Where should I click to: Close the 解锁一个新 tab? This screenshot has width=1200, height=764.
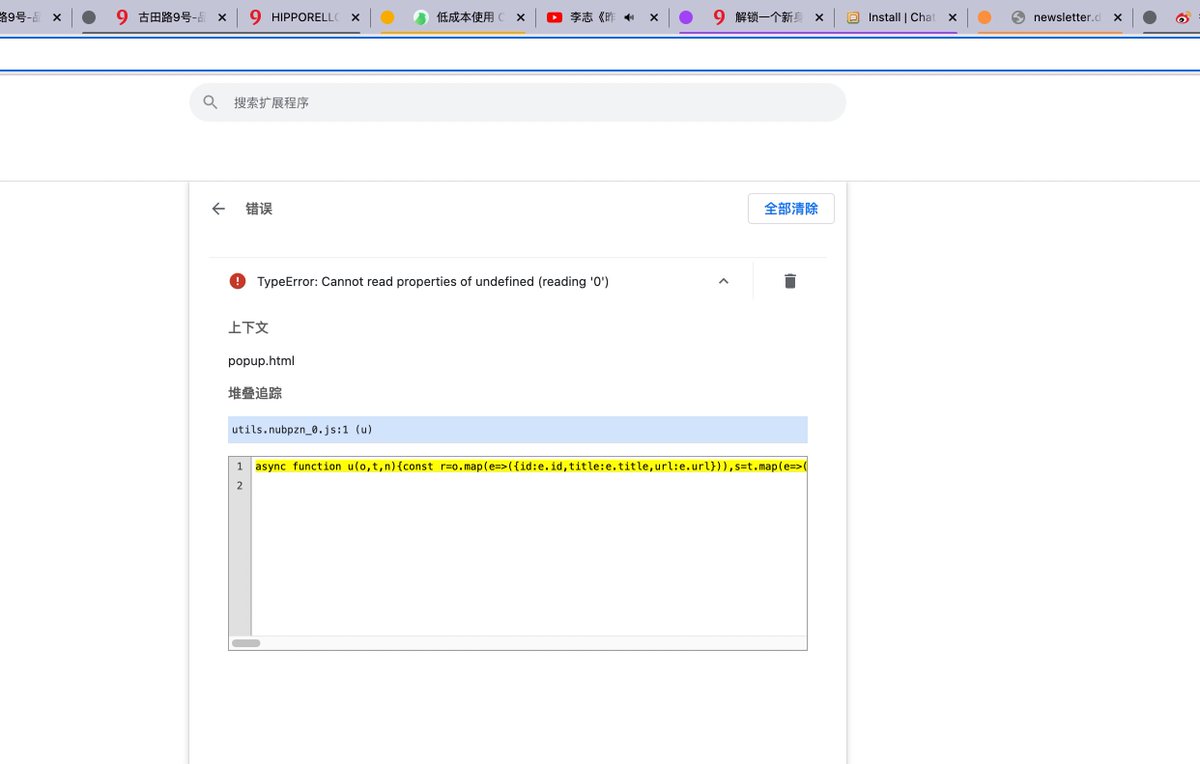(x=819, y=18)
